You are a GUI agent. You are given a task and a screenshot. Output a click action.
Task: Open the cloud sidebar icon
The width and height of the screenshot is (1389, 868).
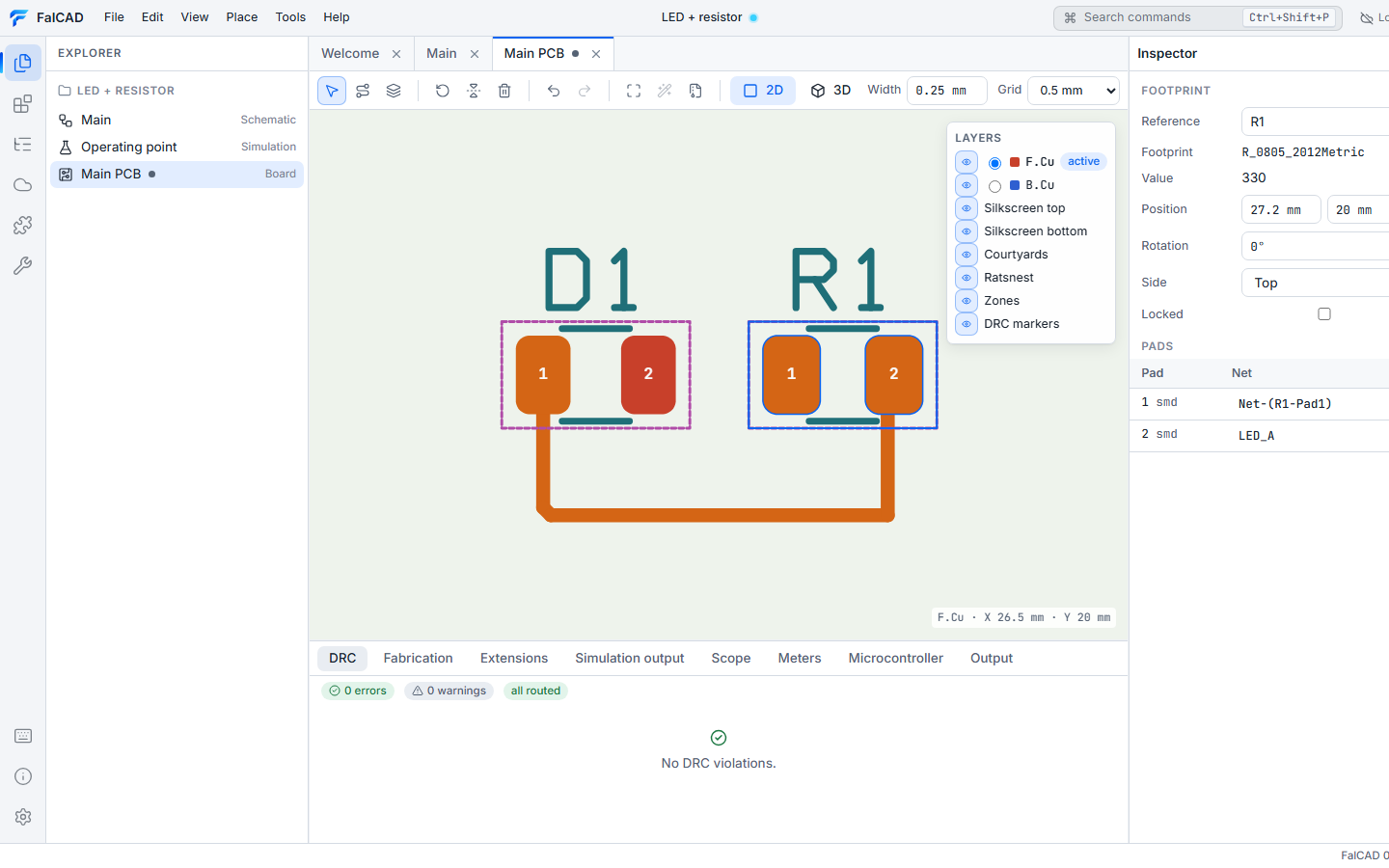(23, 185)
